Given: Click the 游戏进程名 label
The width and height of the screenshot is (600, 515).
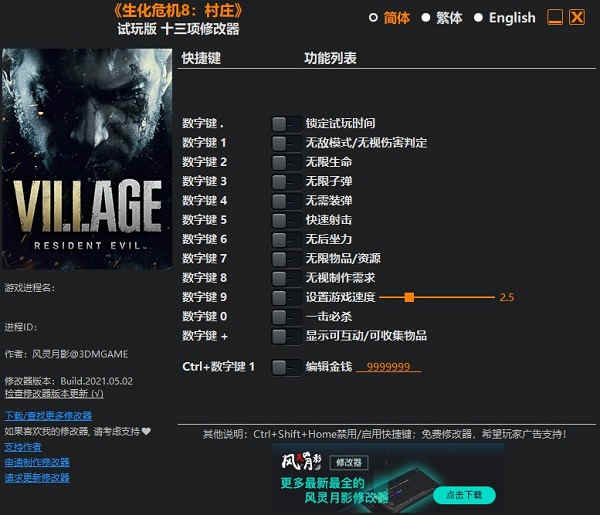Looking at the screenshot, I should click(x=30, y=288).
